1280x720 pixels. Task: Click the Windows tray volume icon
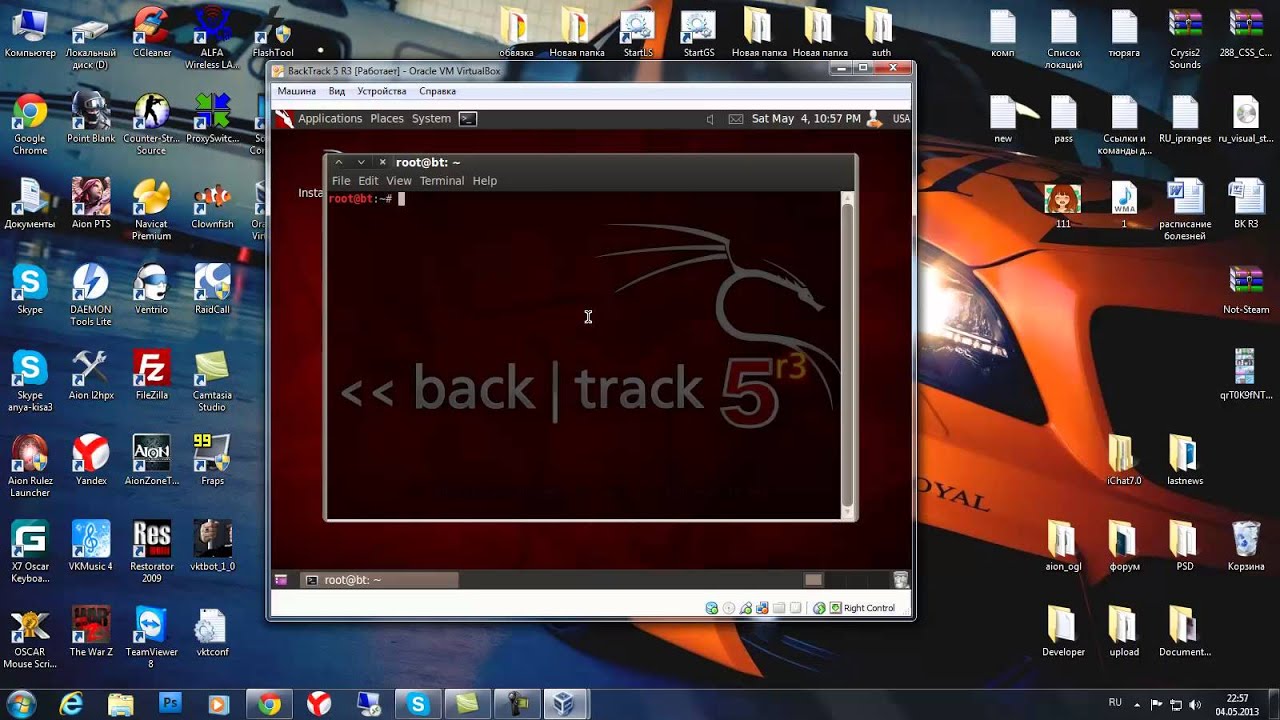coord(1196,704)
